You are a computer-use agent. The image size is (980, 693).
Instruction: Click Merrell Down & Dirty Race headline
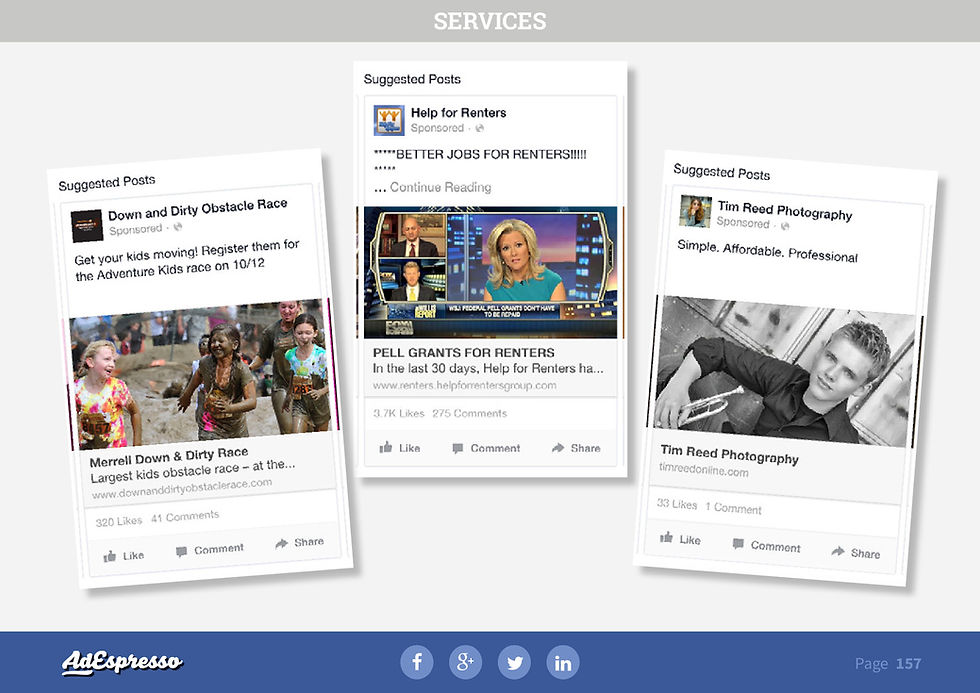(169, 457)
